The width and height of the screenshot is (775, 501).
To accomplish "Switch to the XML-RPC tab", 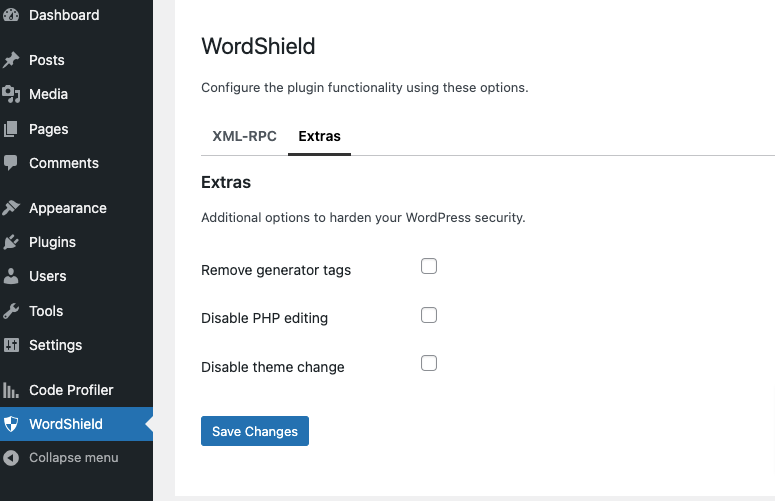I will pos(244,136).
